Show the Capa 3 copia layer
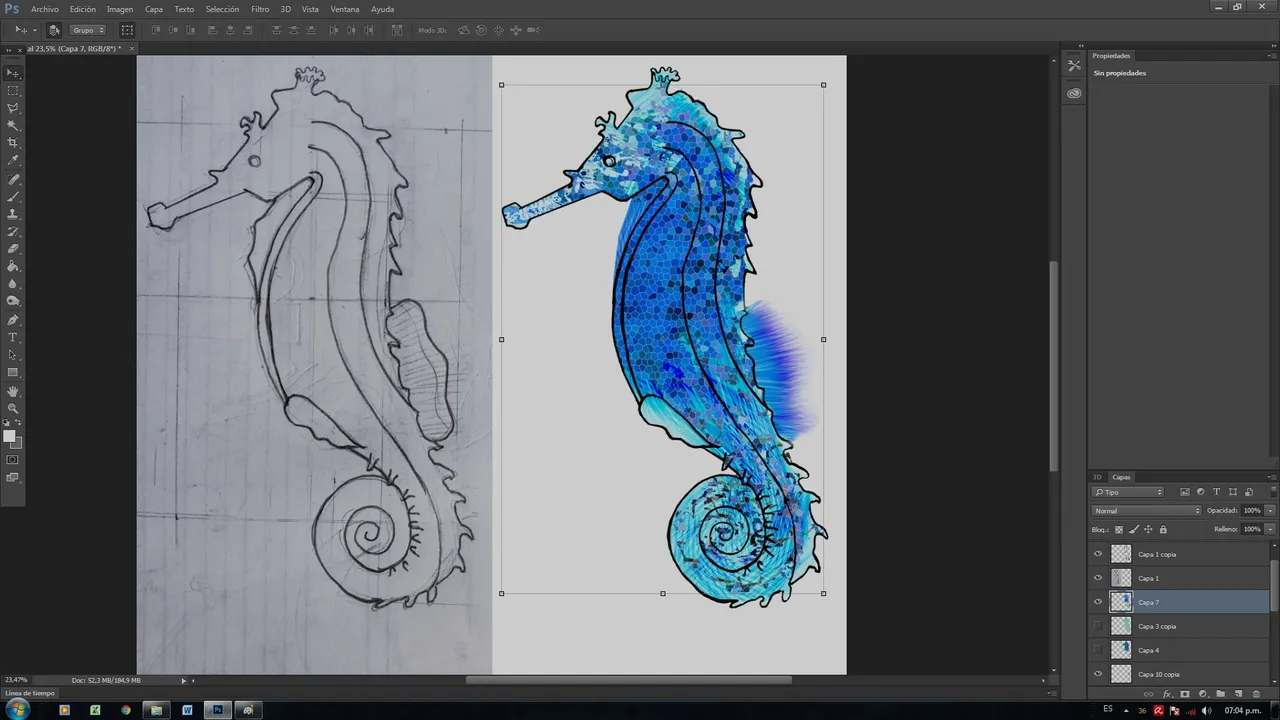The width and height of the screenshot is (1280, 720). pyautogui.click(x=1098, y=626)
